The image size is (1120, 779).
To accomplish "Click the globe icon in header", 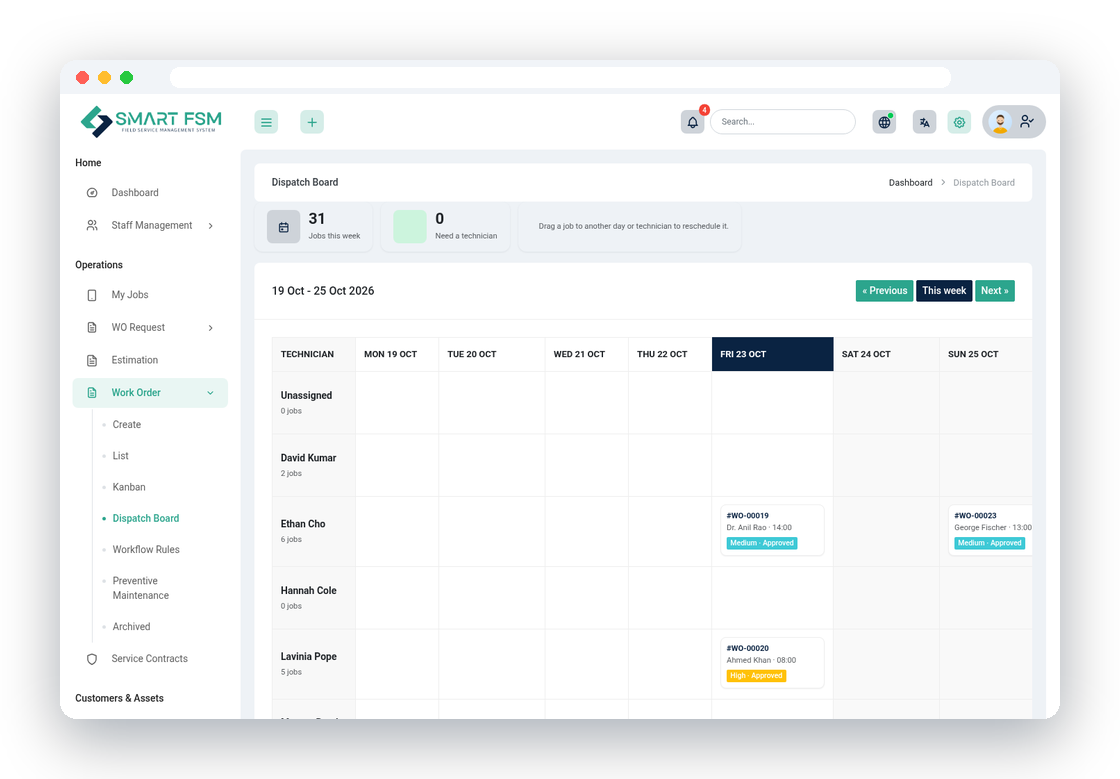I will click(884, 122).
